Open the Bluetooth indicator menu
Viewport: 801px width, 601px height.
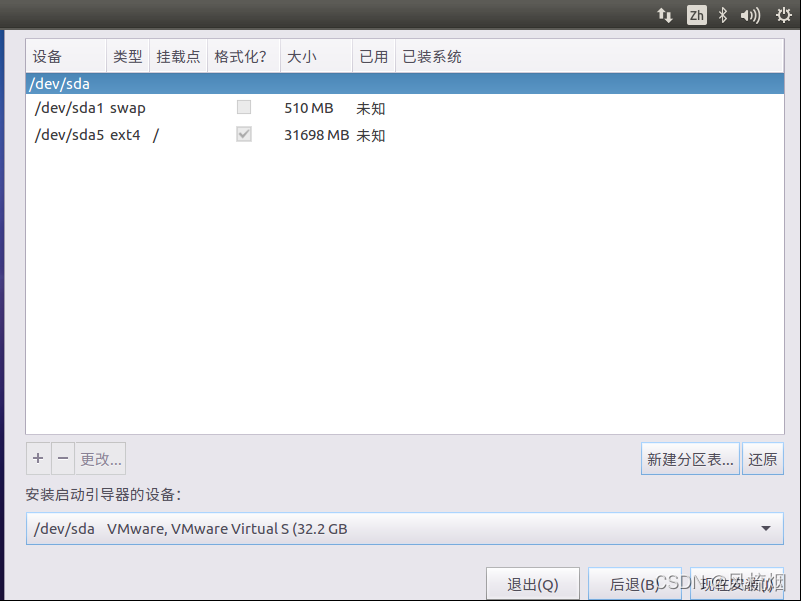[x=722, y=15]
